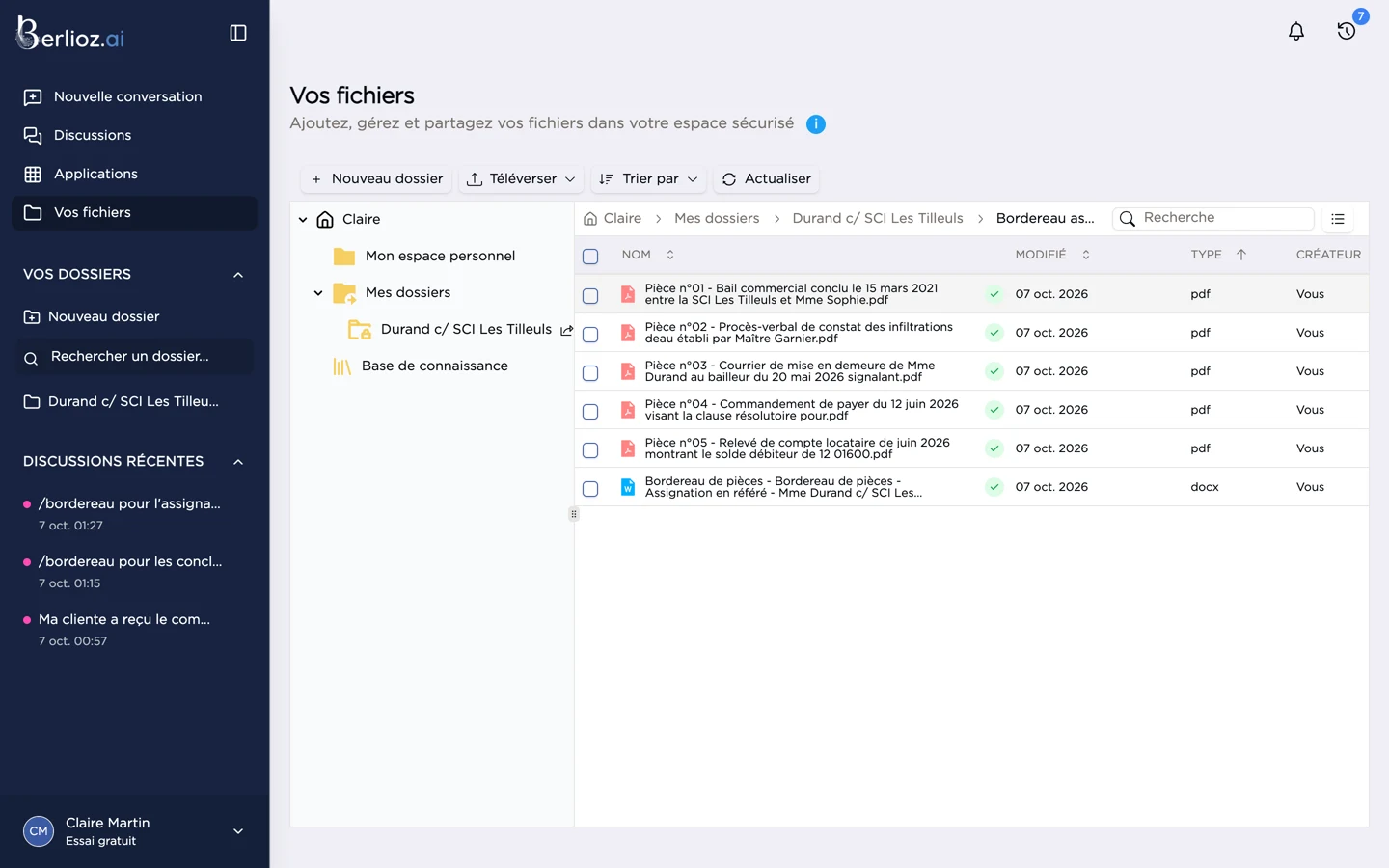Collapse the Claire tree root chevron
The image size is (1389, 868).
tap(303, 220)
